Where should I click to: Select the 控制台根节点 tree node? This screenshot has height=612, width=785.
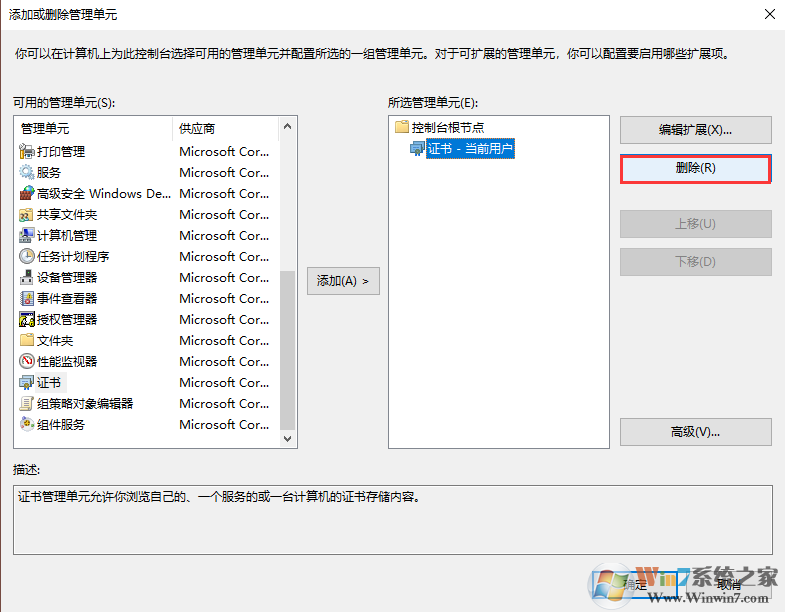[448, 127]
